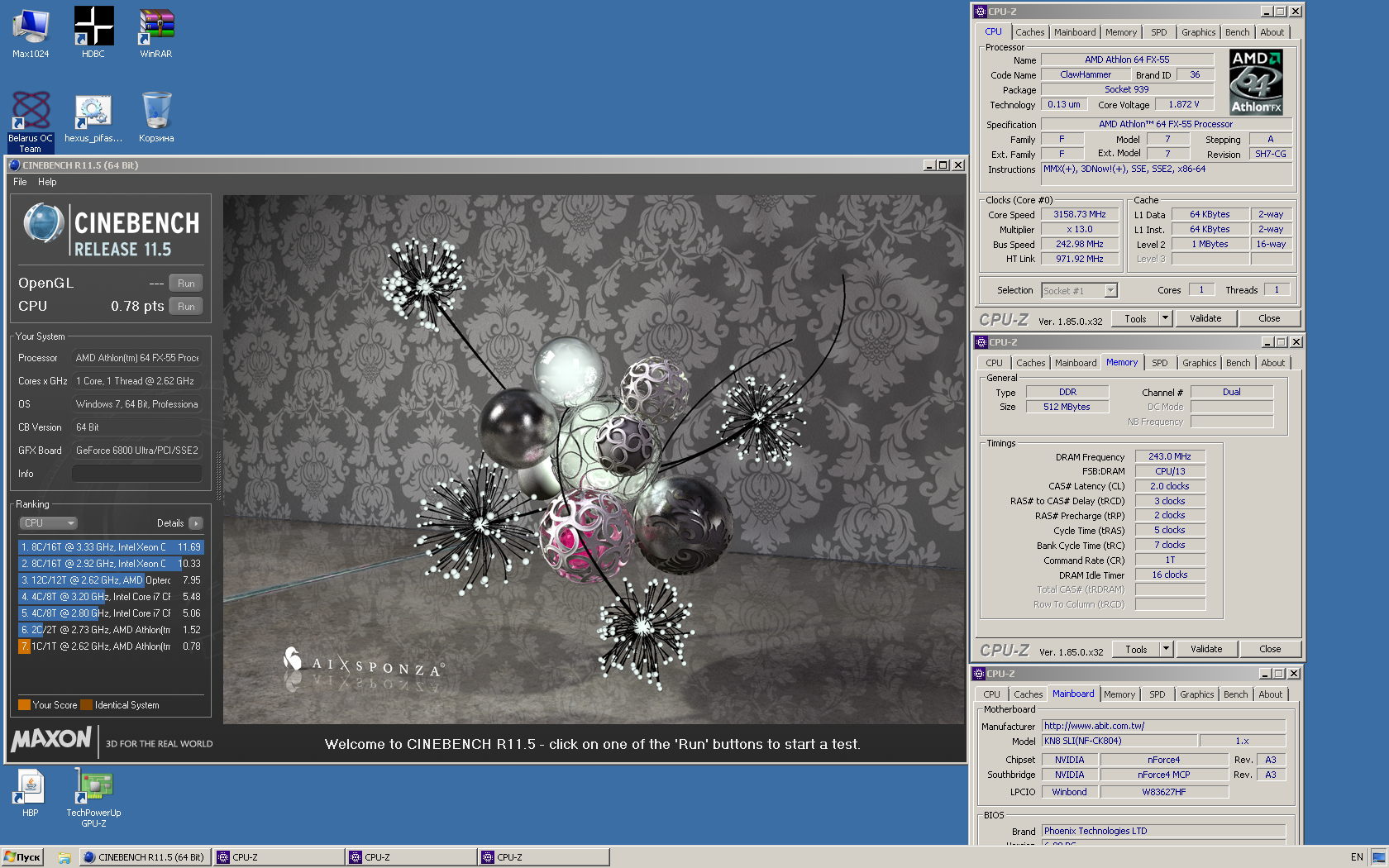This screenshot has height=868, width=1389.
Task: Select ranking row 1C/1T @ 2.62 GHz AMD Athlon
Action: (x=110, y=646)
